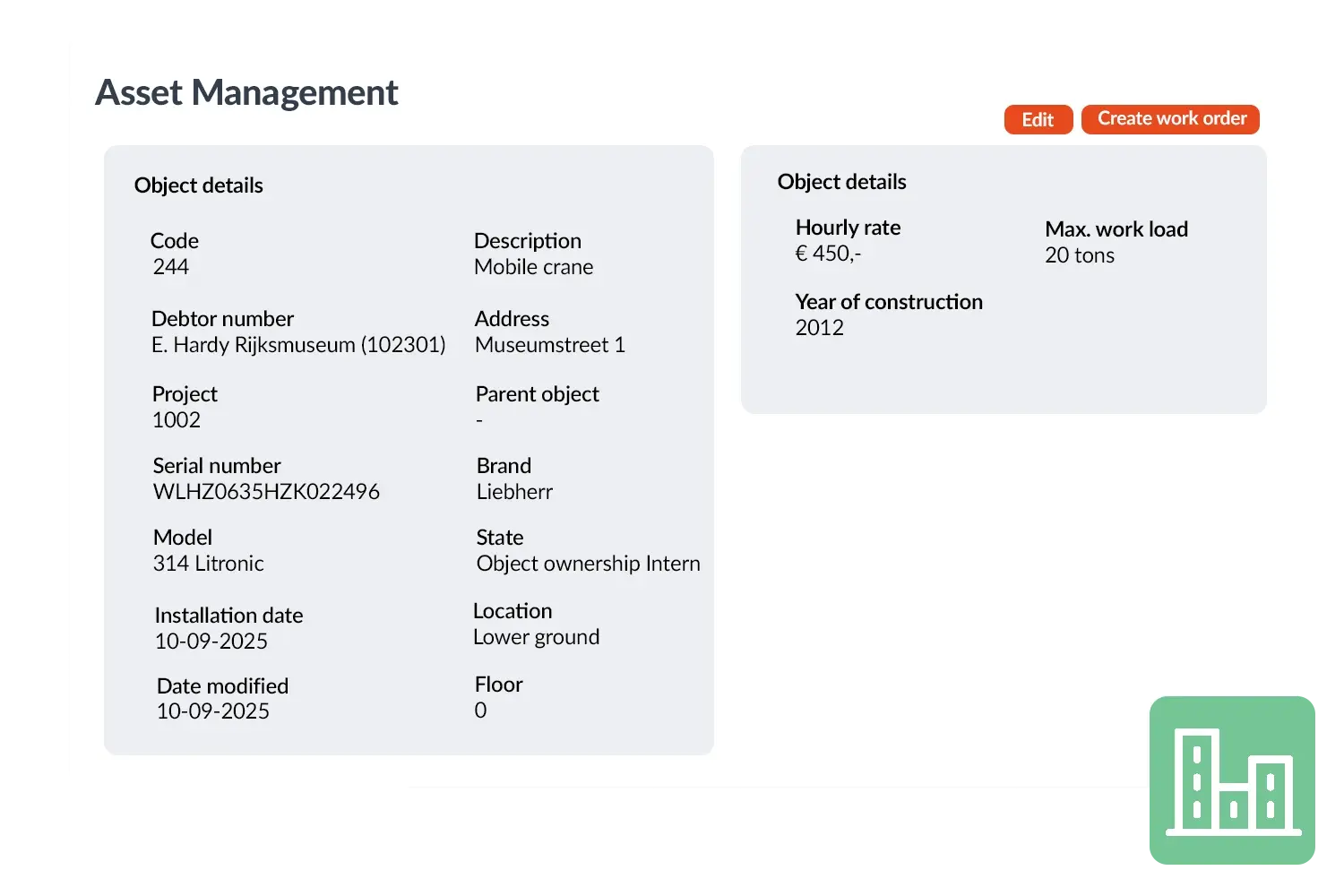The image size is (1344, 896).
Task: Open debtor E. Hardy Rijksmuseum (102301)
Action: pos(298,345)
